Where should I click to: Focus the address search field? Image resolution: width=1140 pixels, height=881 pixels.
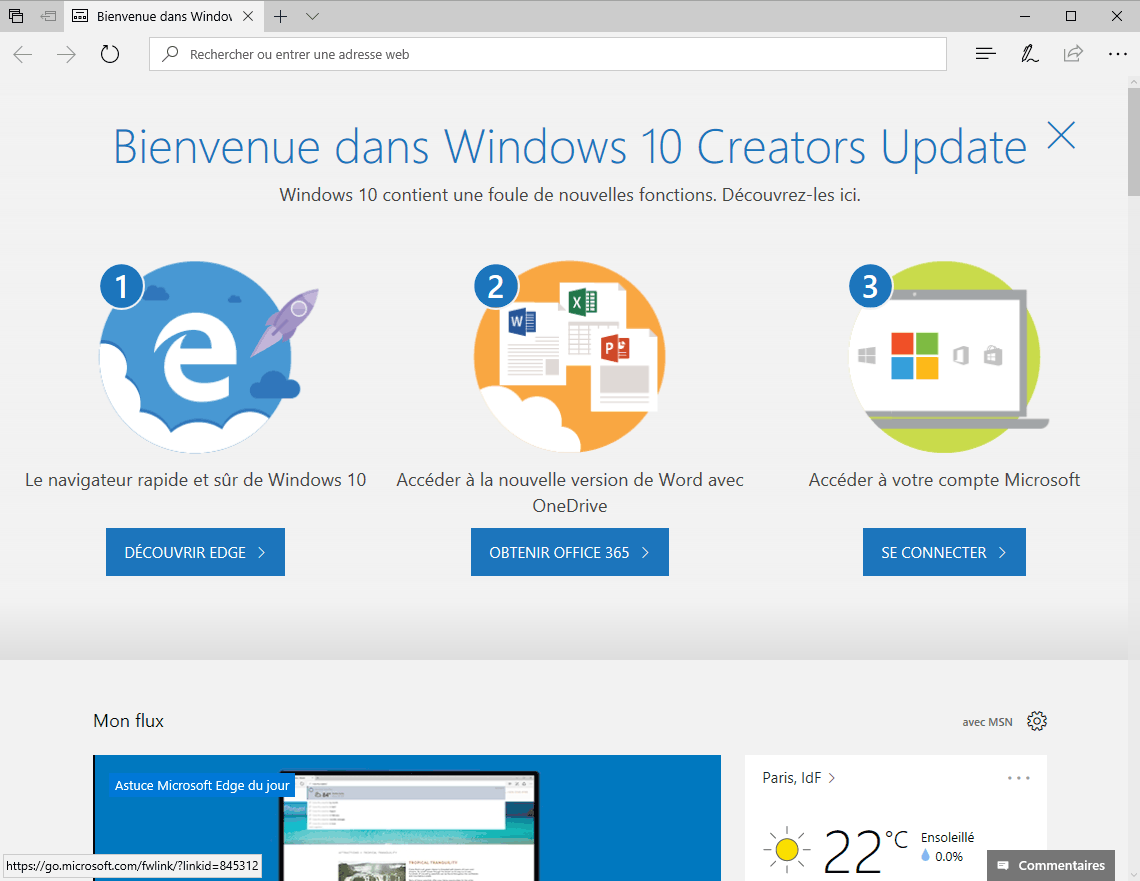coord(547,54)
